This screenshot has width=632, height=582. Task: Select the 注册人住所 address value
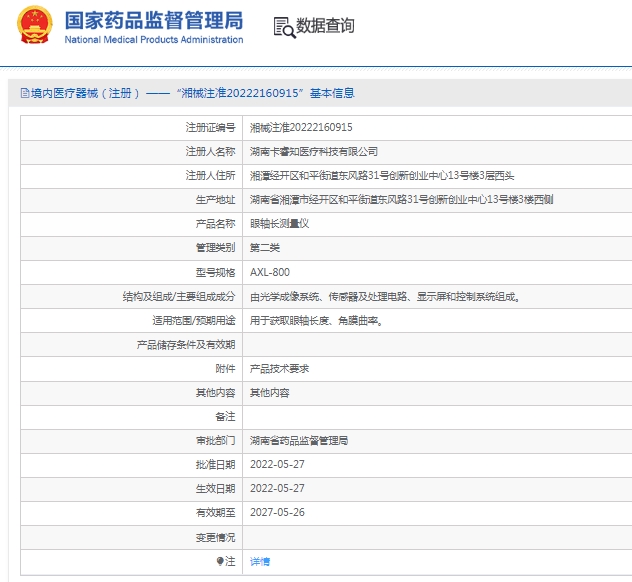click(x=382, y=176)
